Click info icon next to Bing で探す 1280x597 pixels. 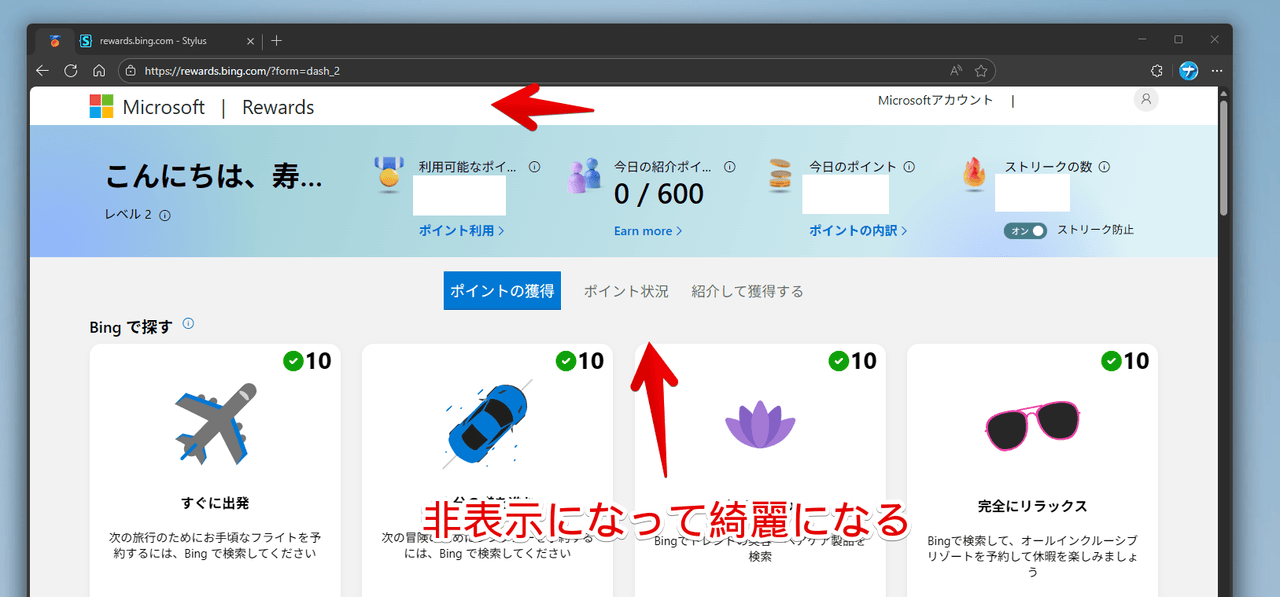click(x=188, y=324)
